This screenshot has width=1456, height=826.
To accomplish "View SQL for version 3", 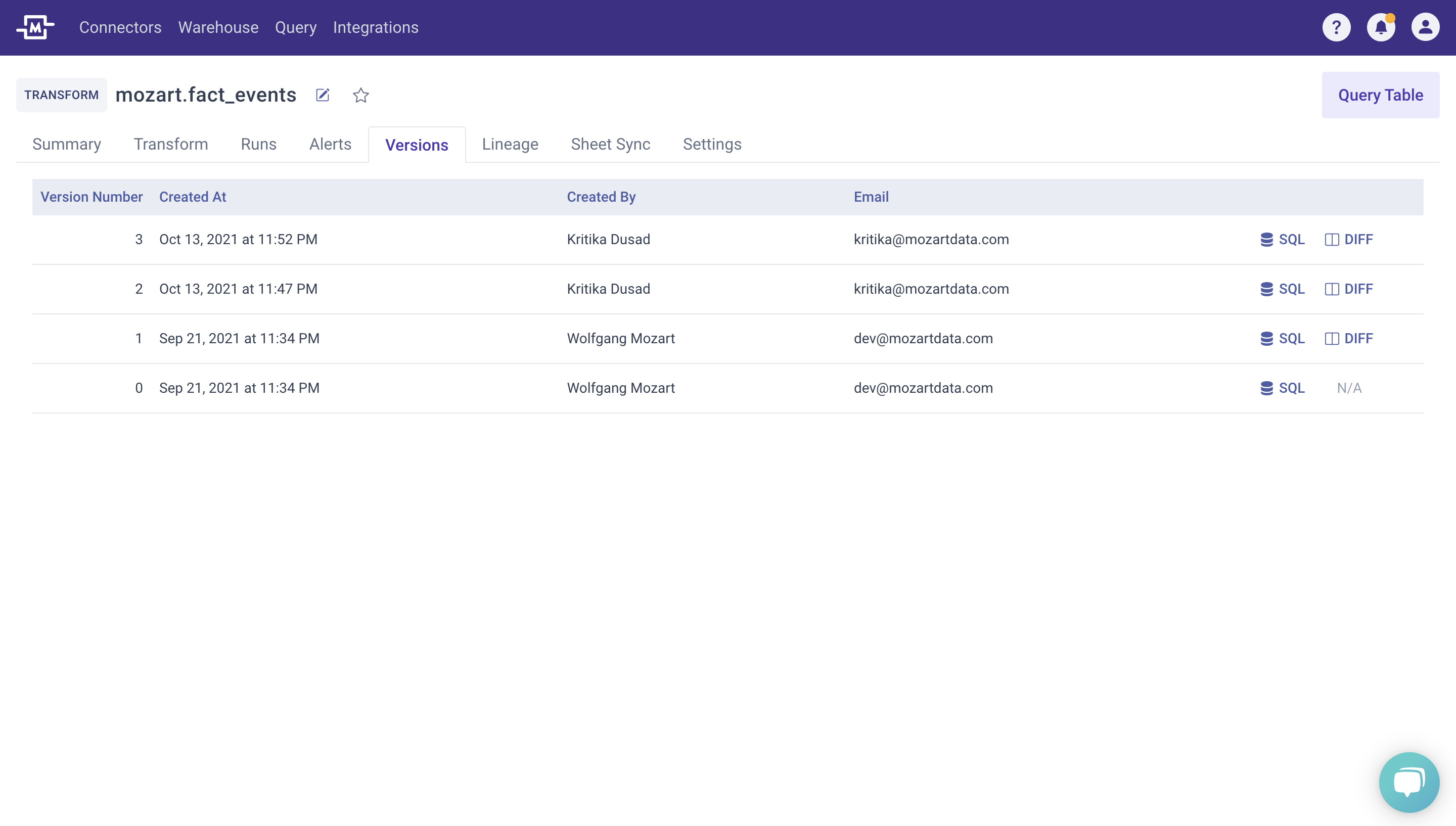I will (x=1283, y=240).
